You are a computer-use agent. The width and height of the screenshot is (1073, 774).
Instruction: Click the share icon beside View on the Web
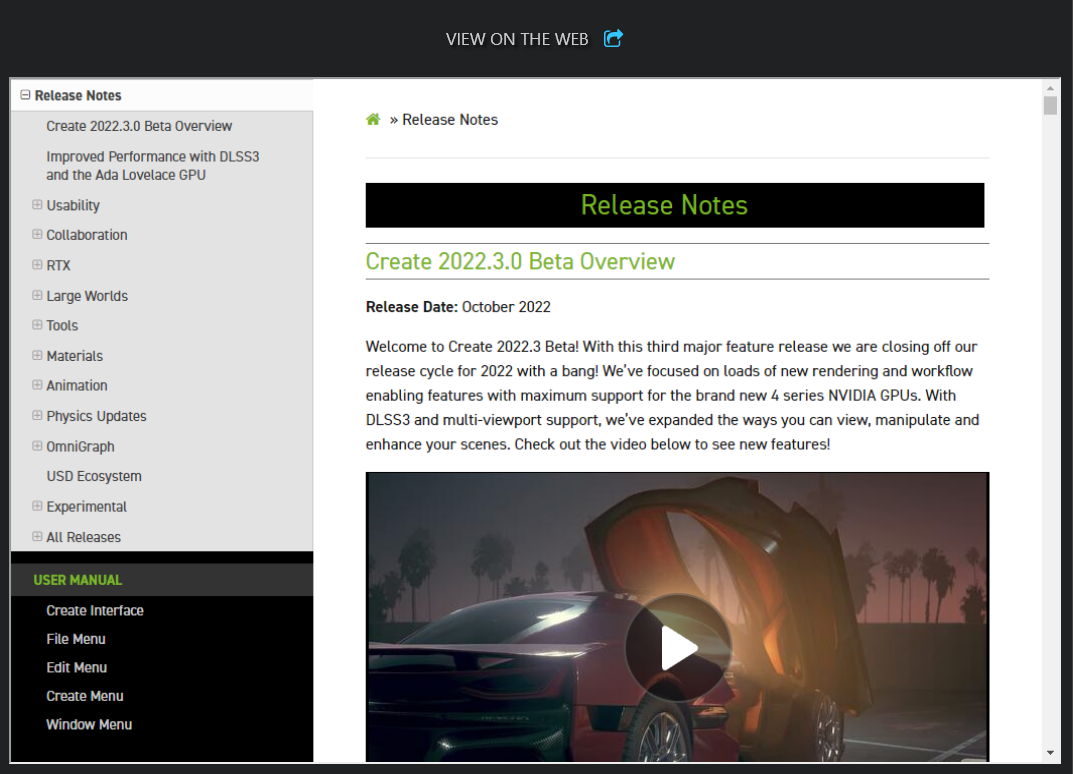613,39
